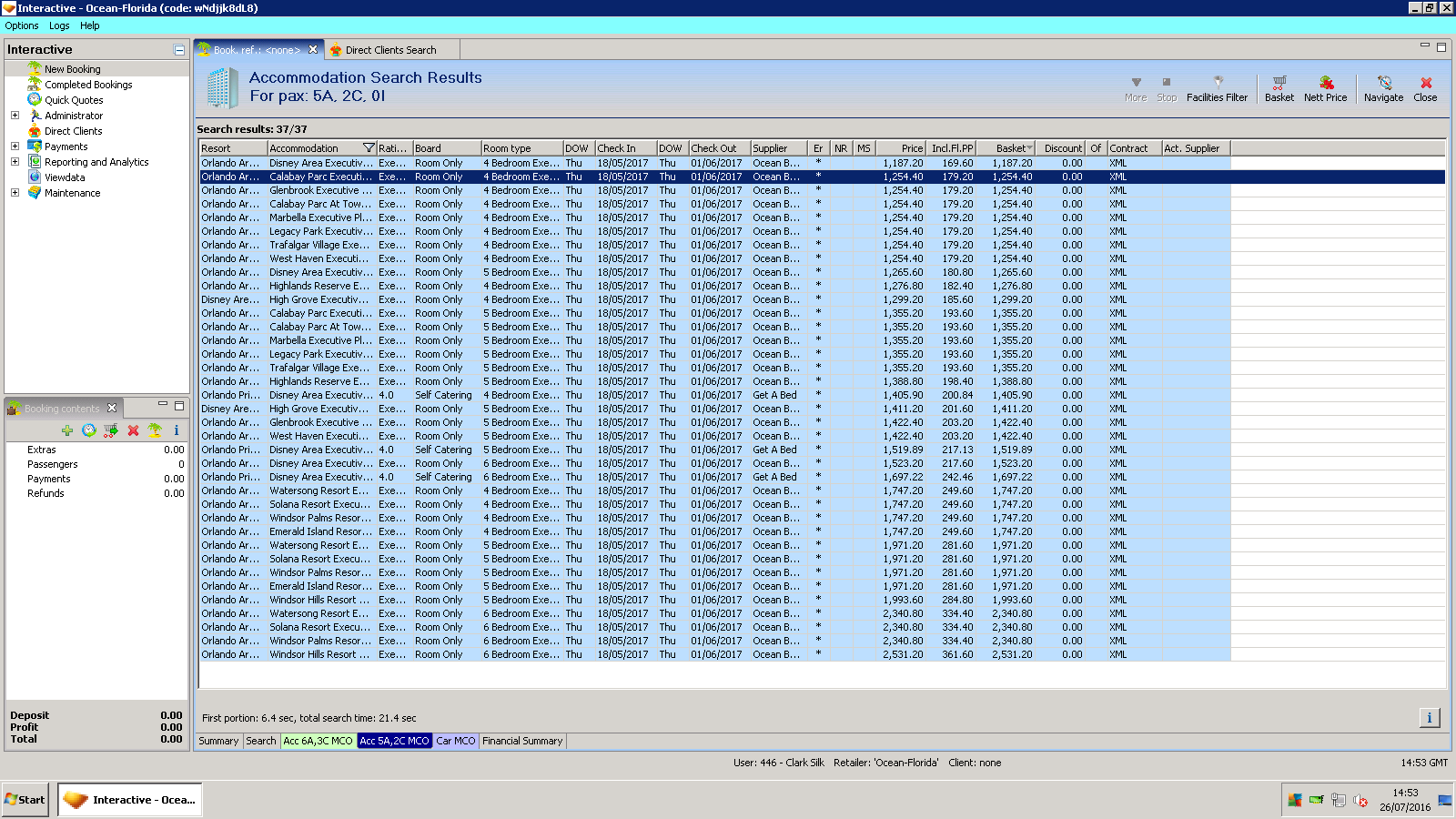
Task: Click the Basket cart icon in toolbar
Action: click(1279, 83)
